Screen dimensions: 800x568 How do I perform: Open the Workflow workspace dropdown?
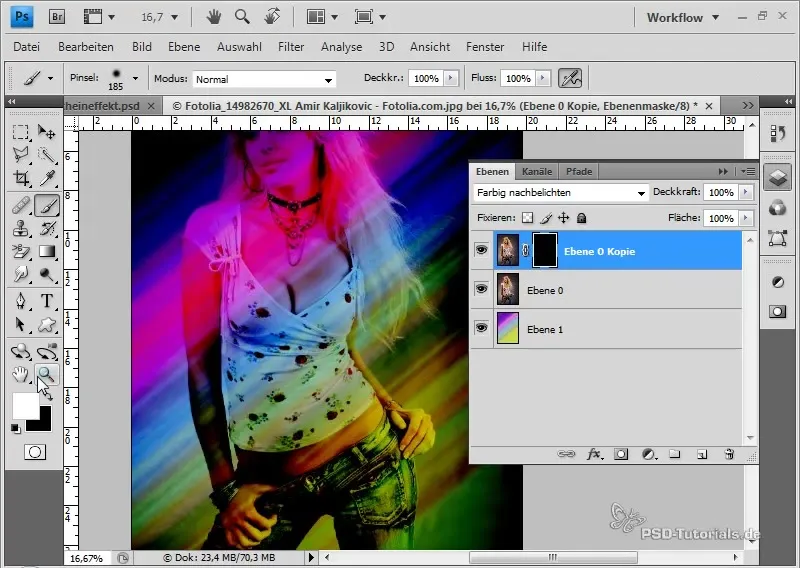click(683, 17)
